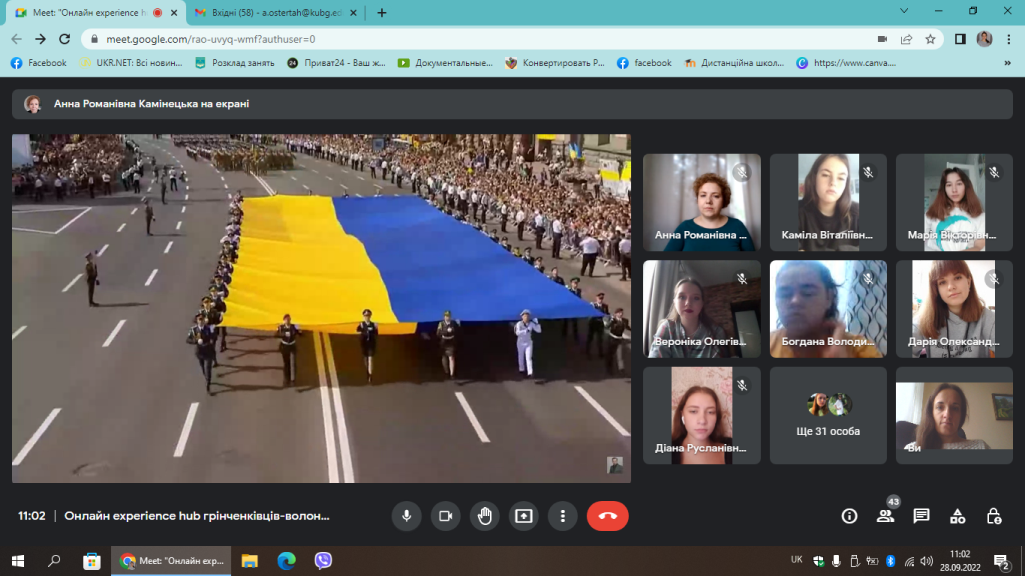Image resolution: width=1025 pixels, height=576 pixels.
Task: Open the Розклад занять bookmark
Action: pos(234,62)
